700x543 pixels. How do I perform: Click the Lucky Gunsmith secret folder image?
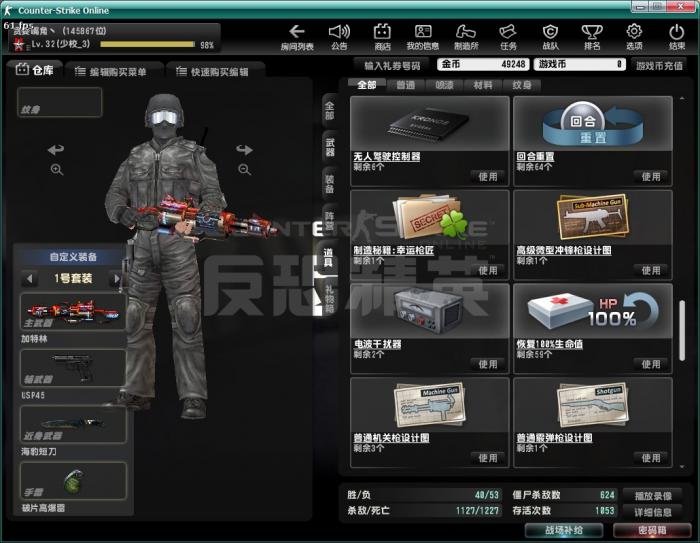tap(429, 217)
